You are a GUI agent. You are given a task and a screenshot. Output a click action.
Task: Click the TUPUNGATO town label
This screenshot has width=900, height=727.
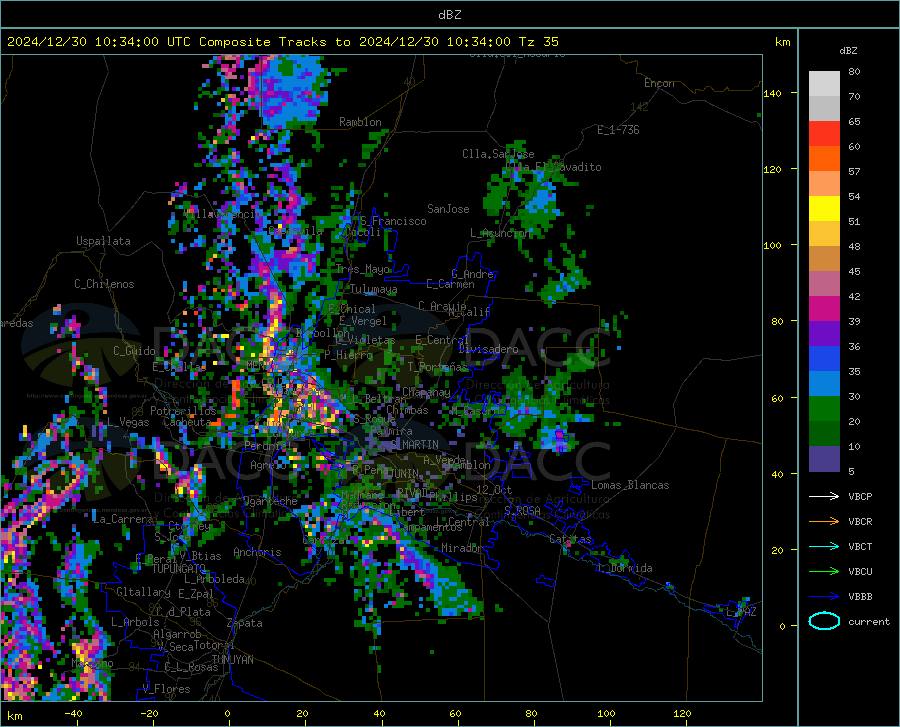[x=179, y=569]
